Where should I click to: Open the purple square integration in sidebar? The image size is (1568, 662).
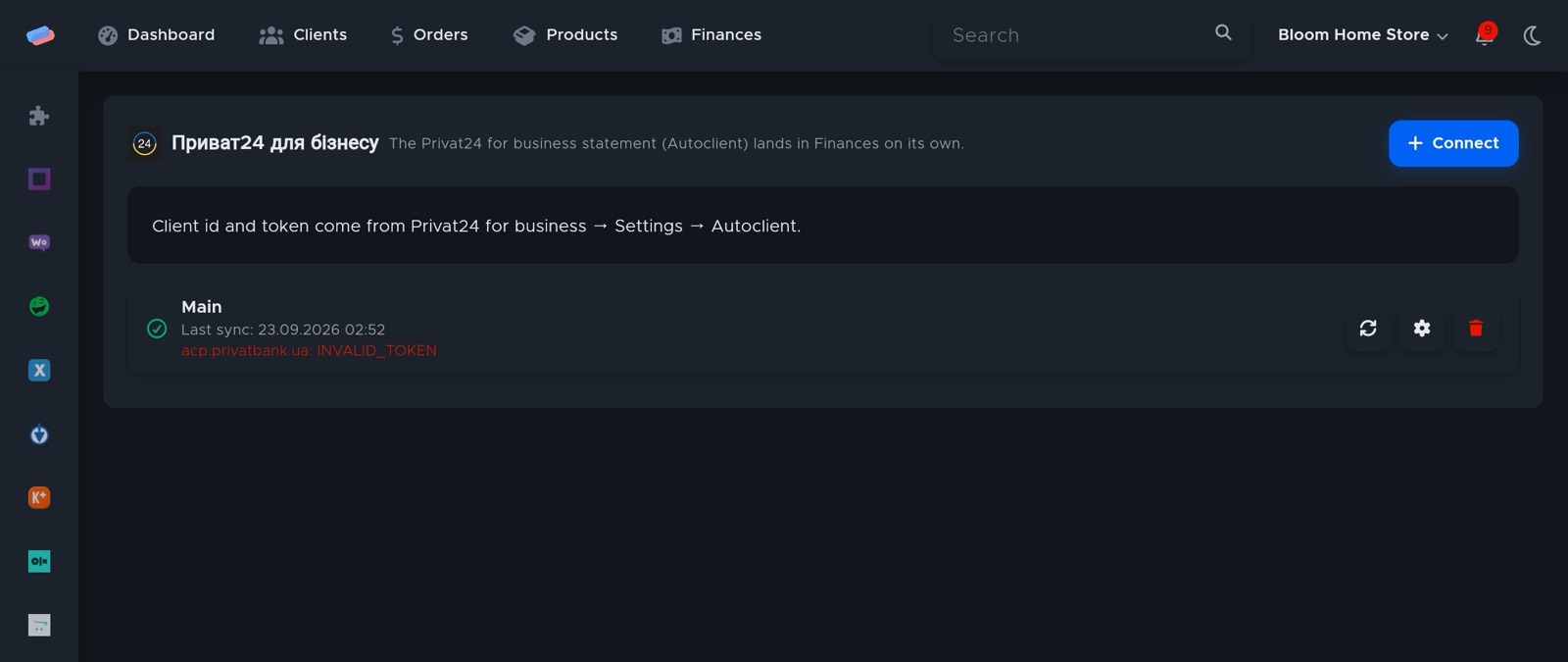tap(39, 179)
